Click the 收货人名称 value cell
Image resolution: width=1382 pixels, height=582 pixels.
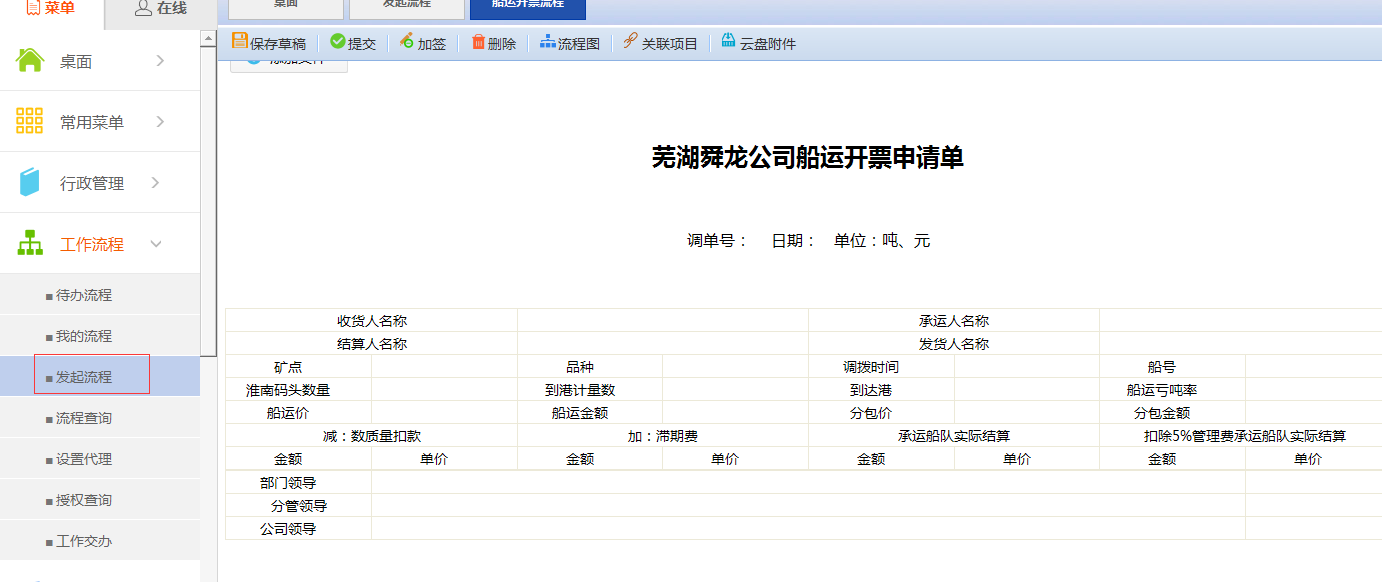663,321
